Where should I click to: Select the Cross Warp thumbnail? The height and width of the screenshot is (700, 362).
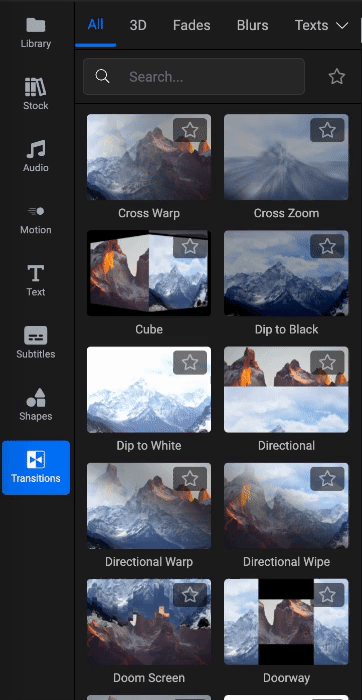click(x=149, y=157)
